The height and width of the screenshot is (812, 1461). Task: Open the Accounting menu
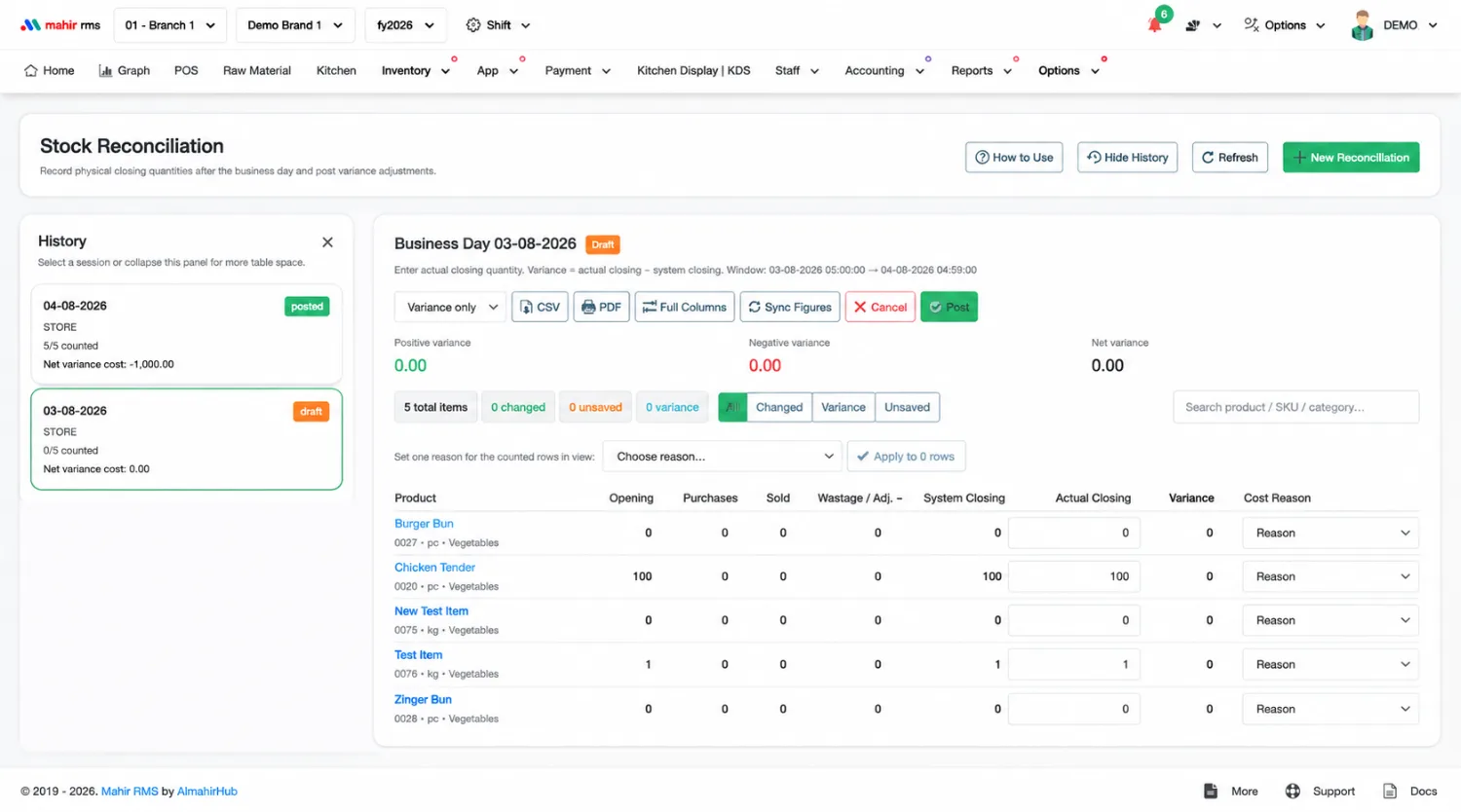(x=884, y=70)
